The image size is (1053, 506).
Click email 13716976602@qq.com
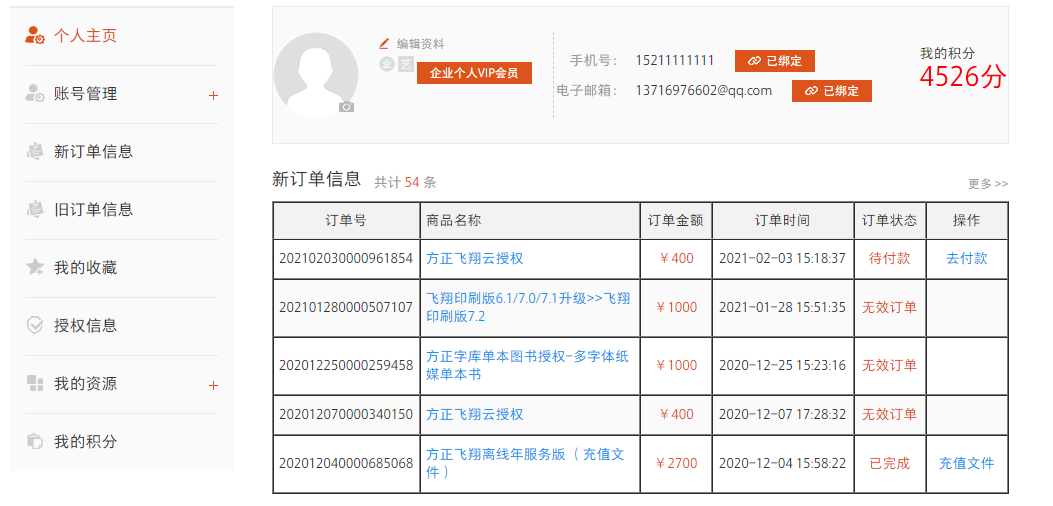(x=704, y=90)
